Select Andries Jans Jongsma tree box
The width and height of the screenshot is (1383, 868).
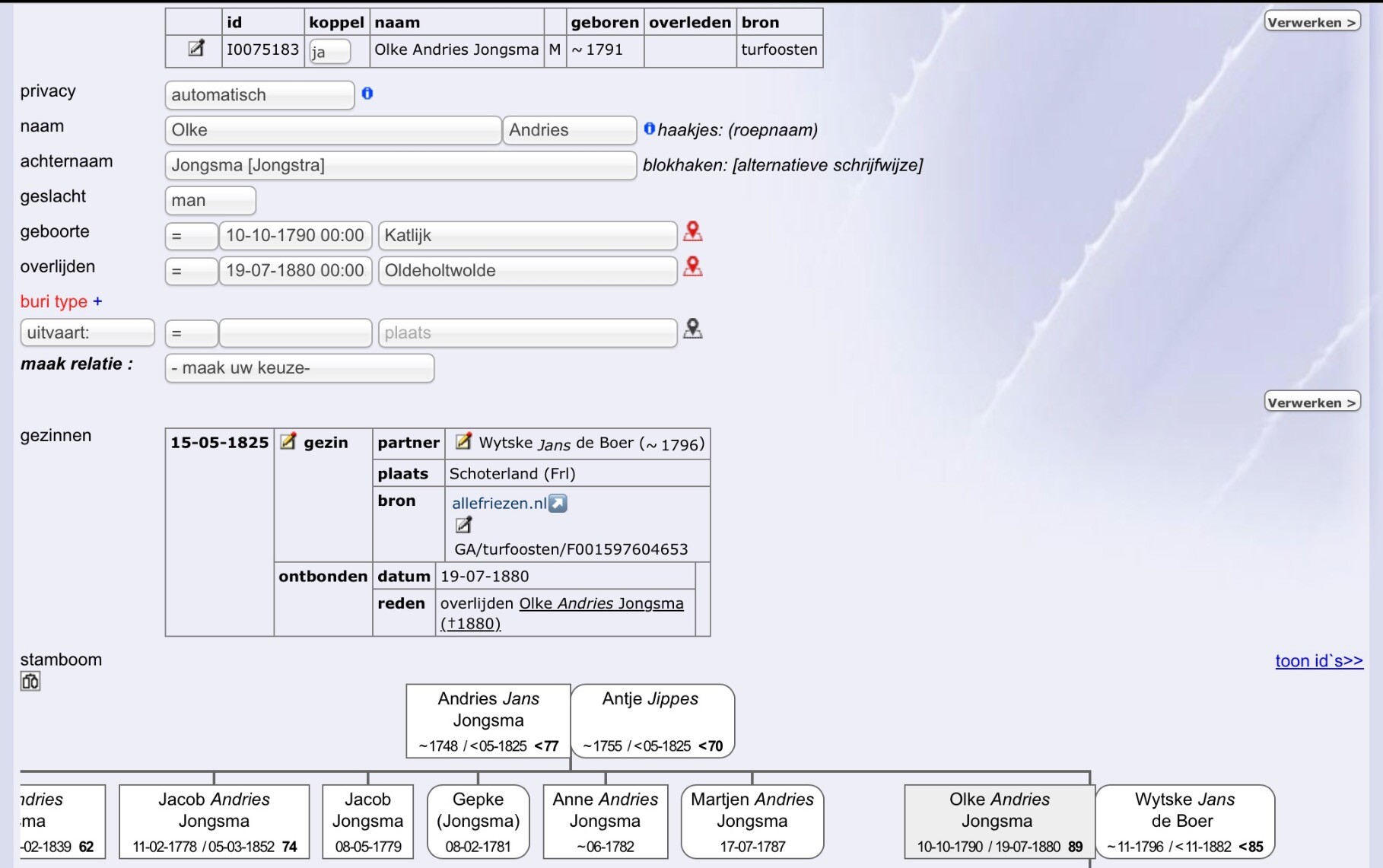coord(488,721)
